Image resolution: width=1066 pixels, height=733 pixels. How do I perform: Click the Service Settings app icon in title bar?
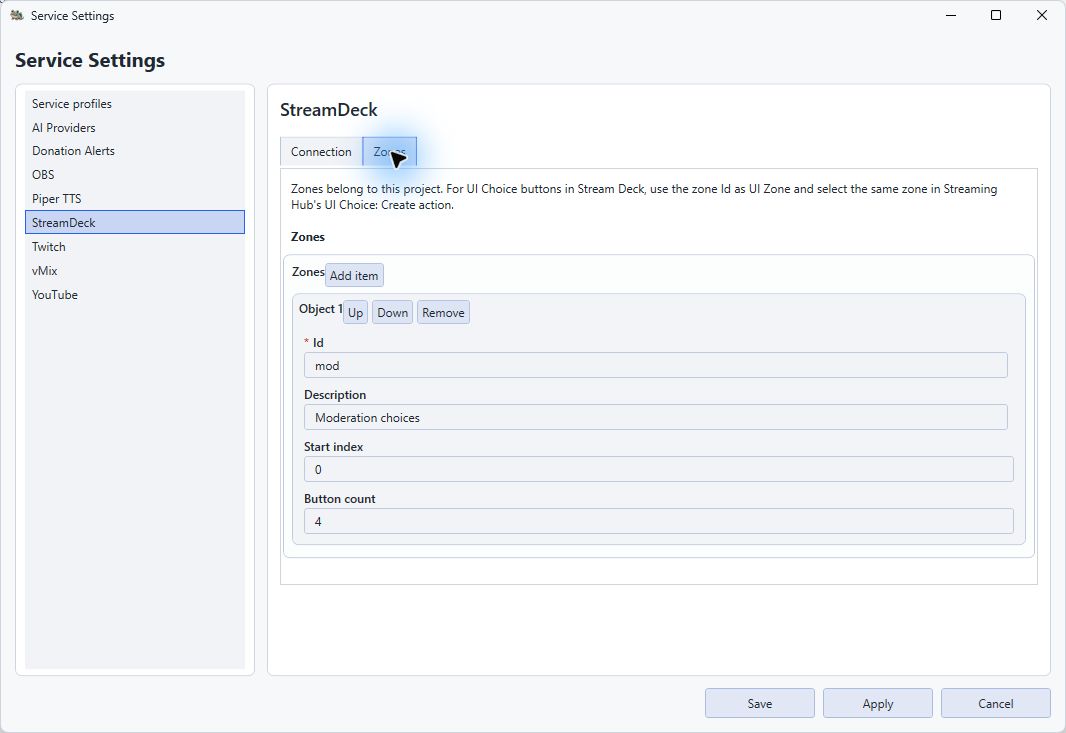tap(17, 15)
